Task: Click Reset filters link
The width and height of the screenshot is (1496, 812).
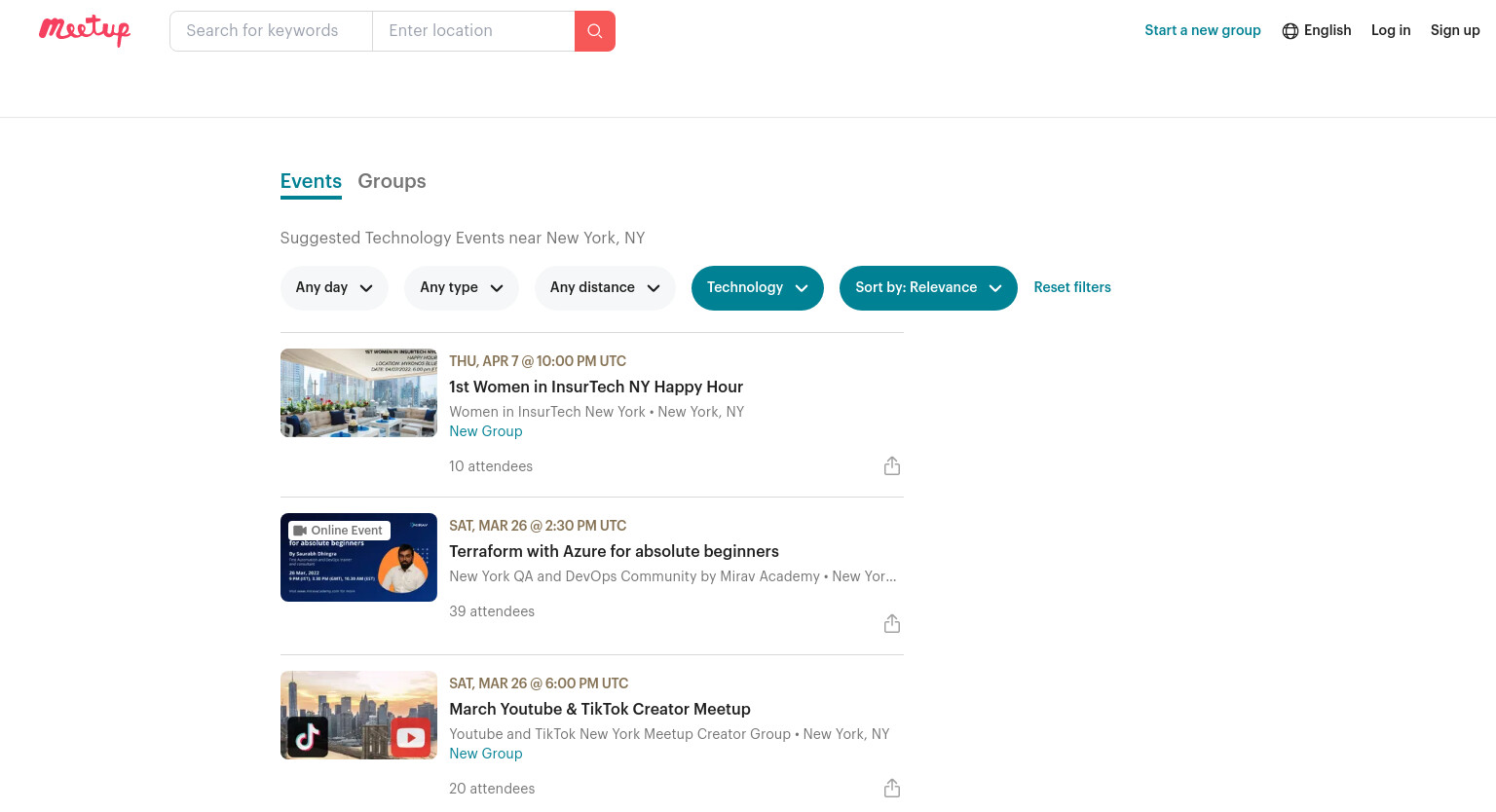Action: tap(1072, 288)
